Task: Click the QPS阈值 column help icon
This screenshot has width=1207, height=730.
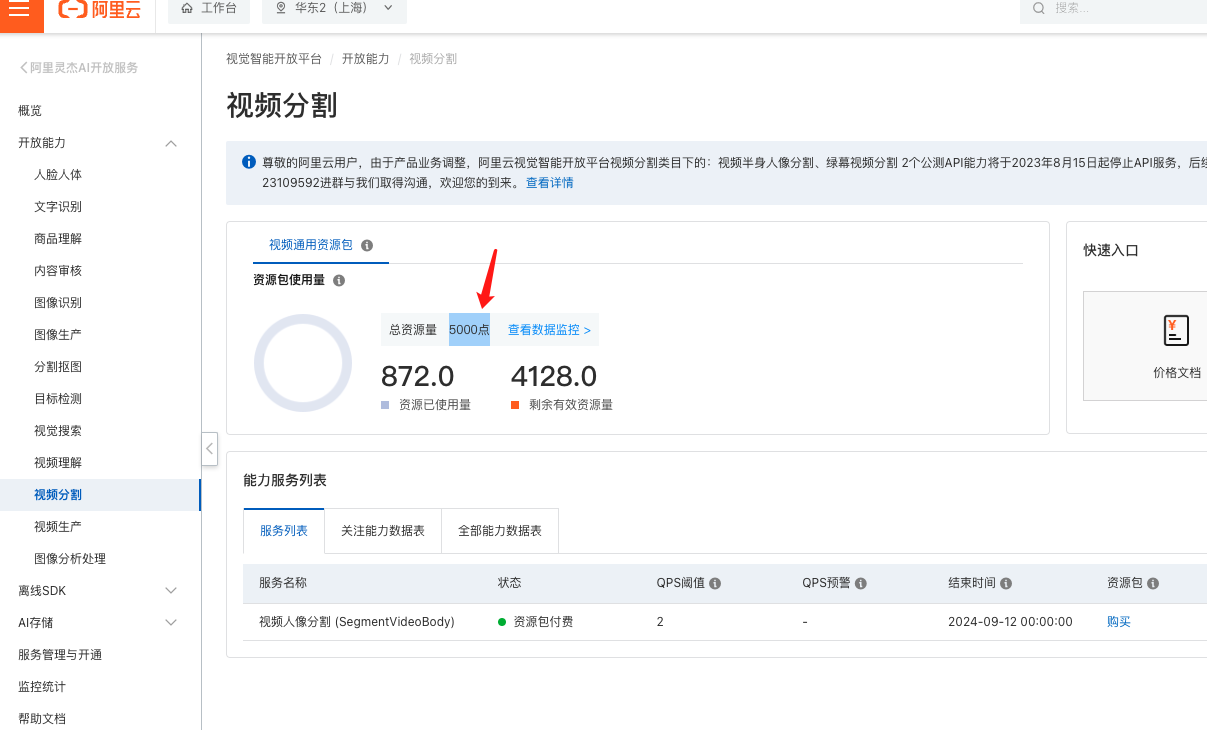Action: (715, 583)
